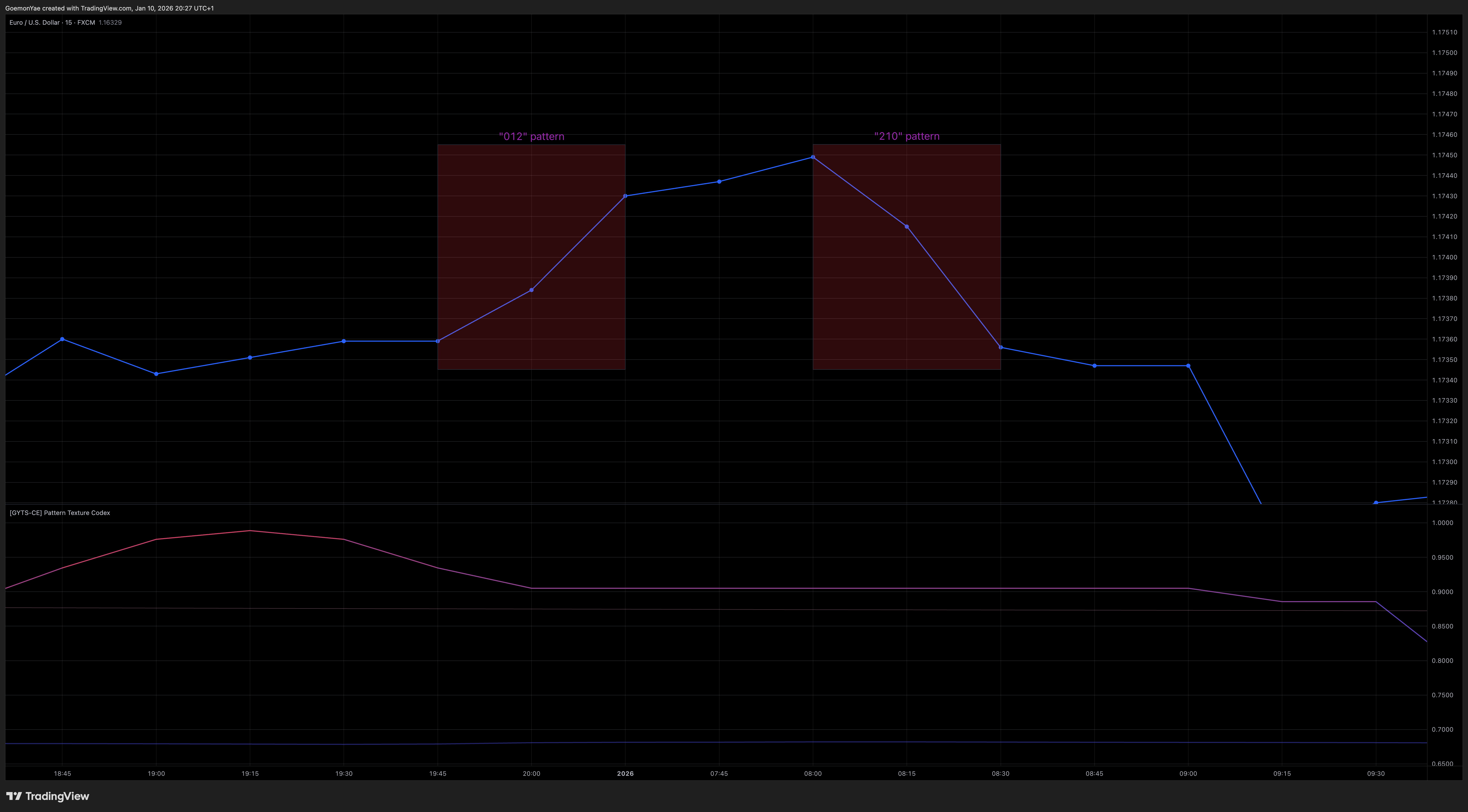The width and height of the screenshot is (1468, 812).
Task: Click the 1.17400 price axis label
Action: pyautogui.click(x=1444, y=257)
